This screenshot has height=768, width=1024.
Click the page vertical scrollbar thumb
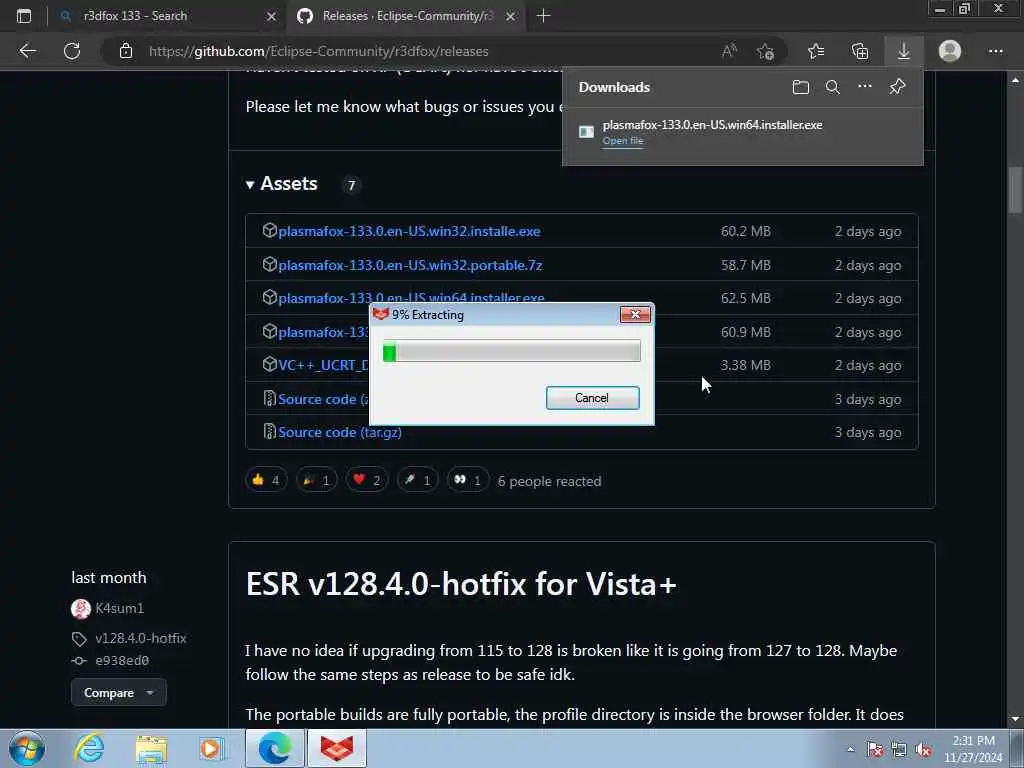pos(1014,190)
